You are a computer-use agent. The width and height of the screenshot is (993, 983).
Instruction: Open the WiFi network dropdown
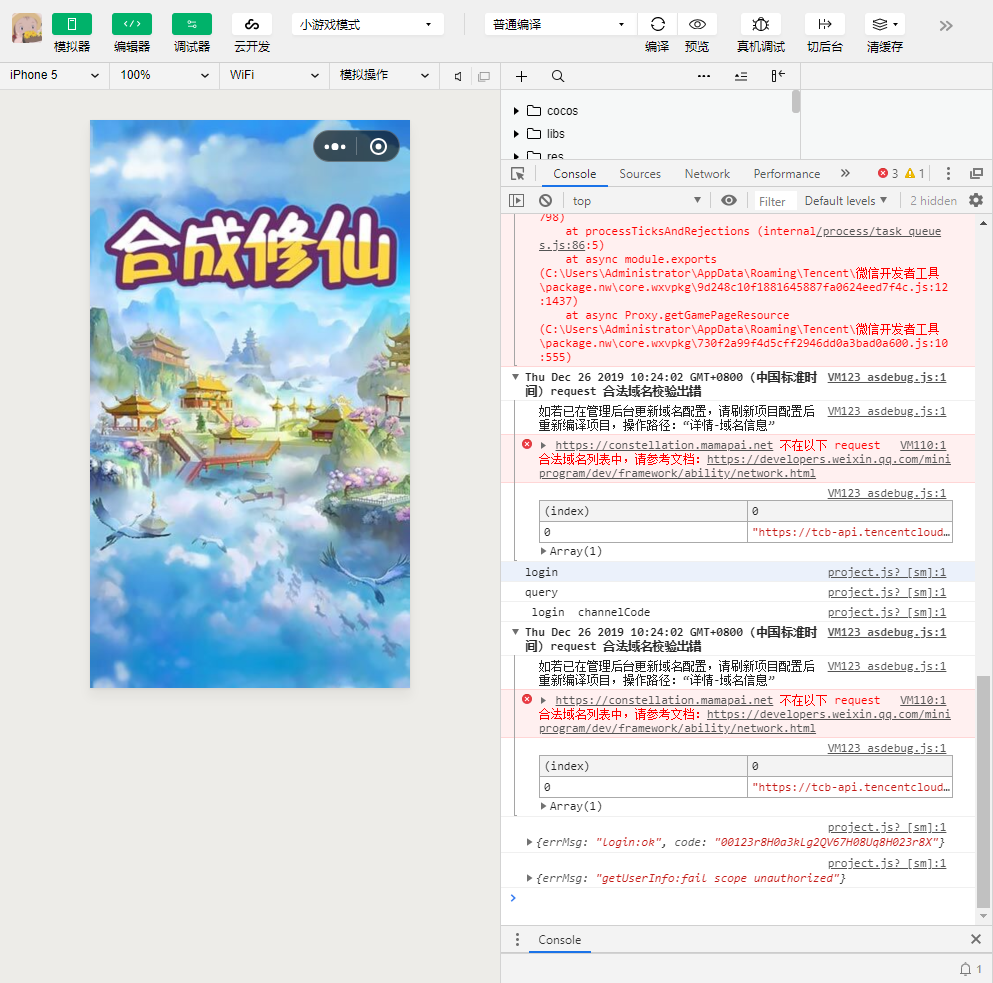(x=274, y=75)
